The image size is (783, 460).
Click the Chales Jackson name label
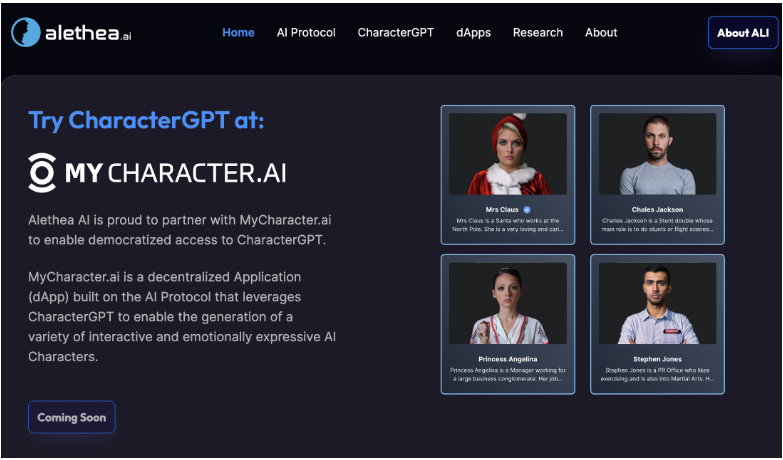pyautogui.click(x=657, y=210)
